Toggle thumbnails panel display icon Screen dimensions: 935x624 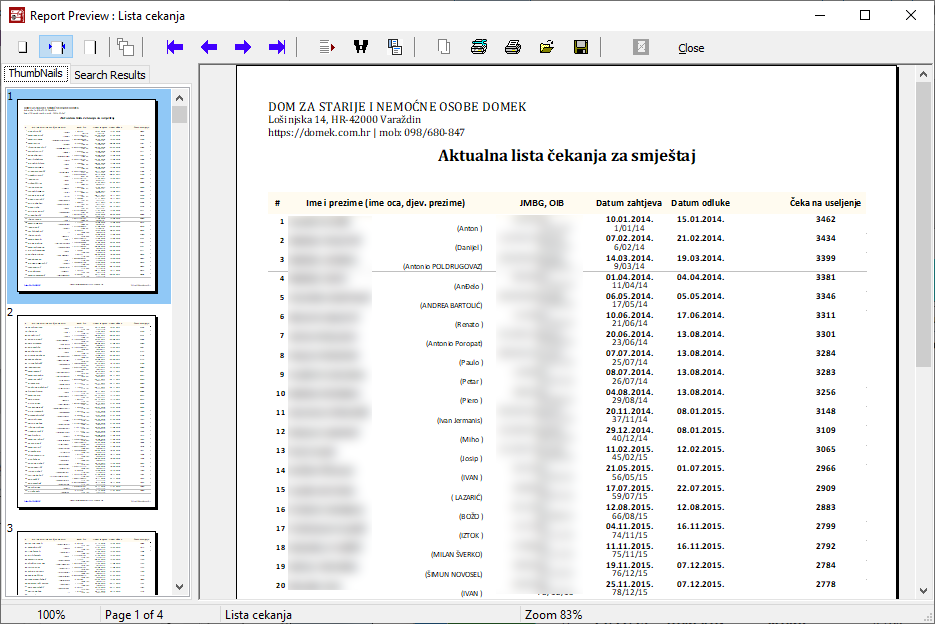point(125,47)
